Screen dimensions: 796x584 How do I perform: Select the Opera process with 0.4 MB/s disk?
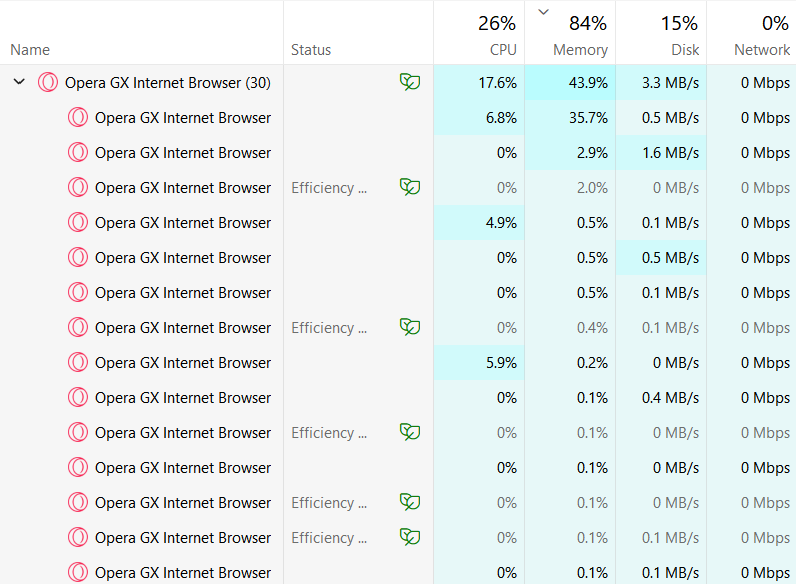tap(183, 398)
